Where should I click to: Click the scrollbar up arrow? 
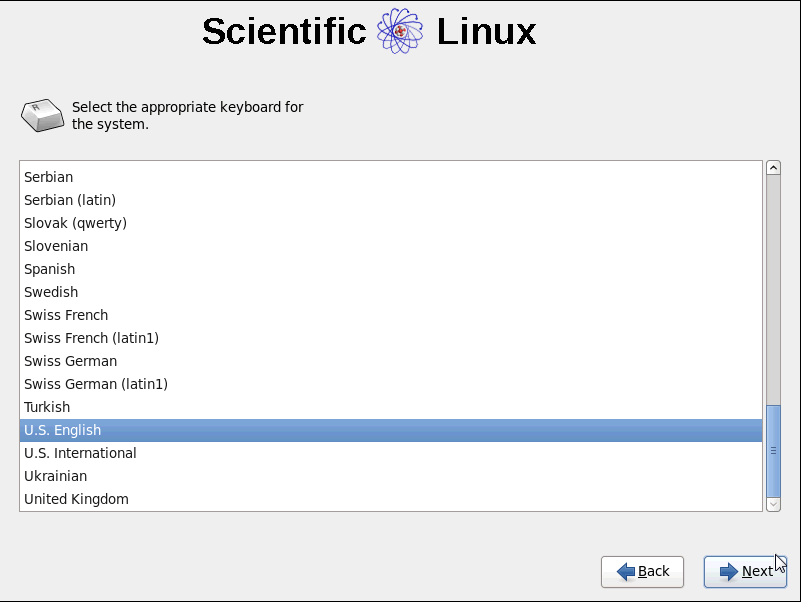point(773,168)
